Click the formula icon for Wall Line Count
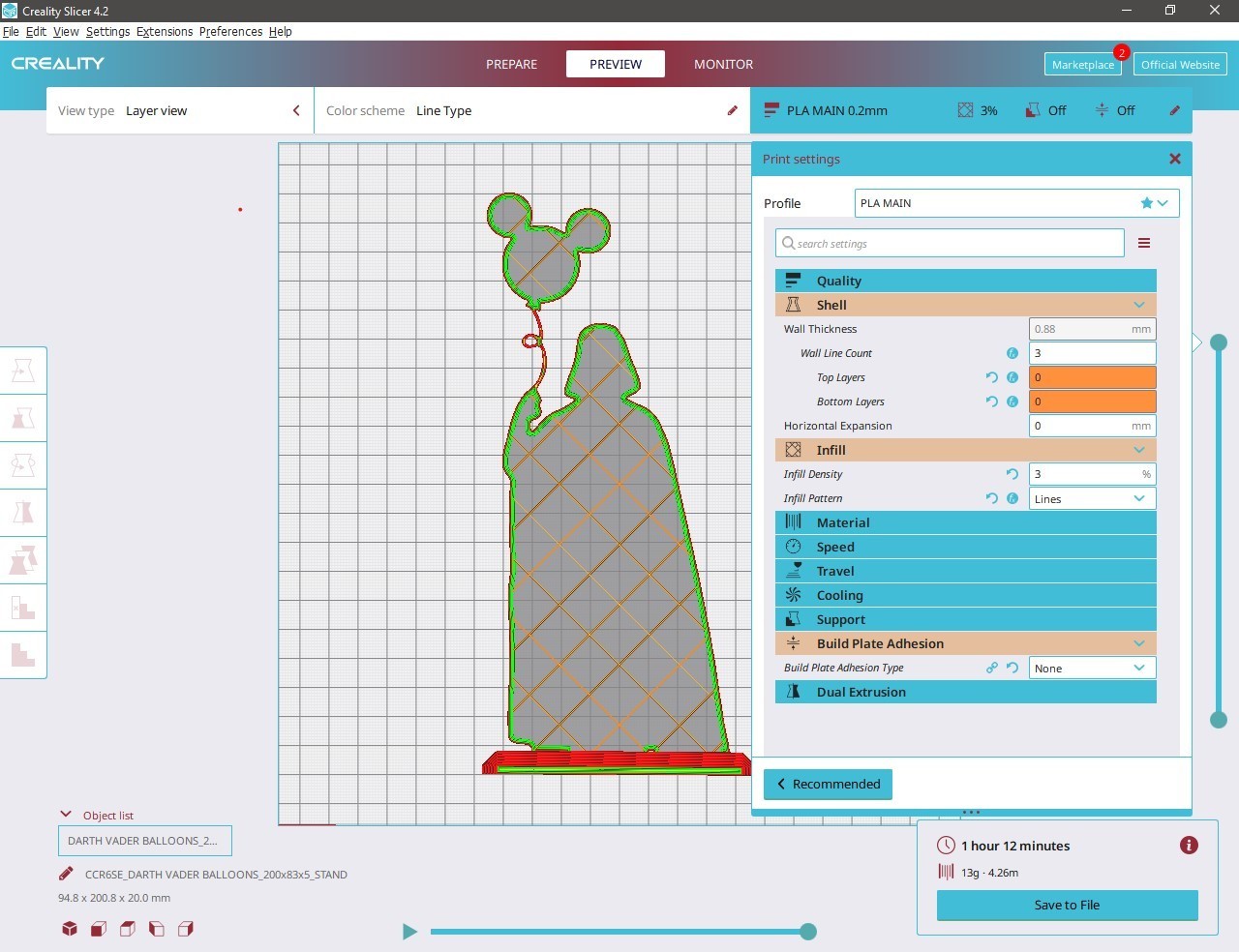 click(1012, 353)
